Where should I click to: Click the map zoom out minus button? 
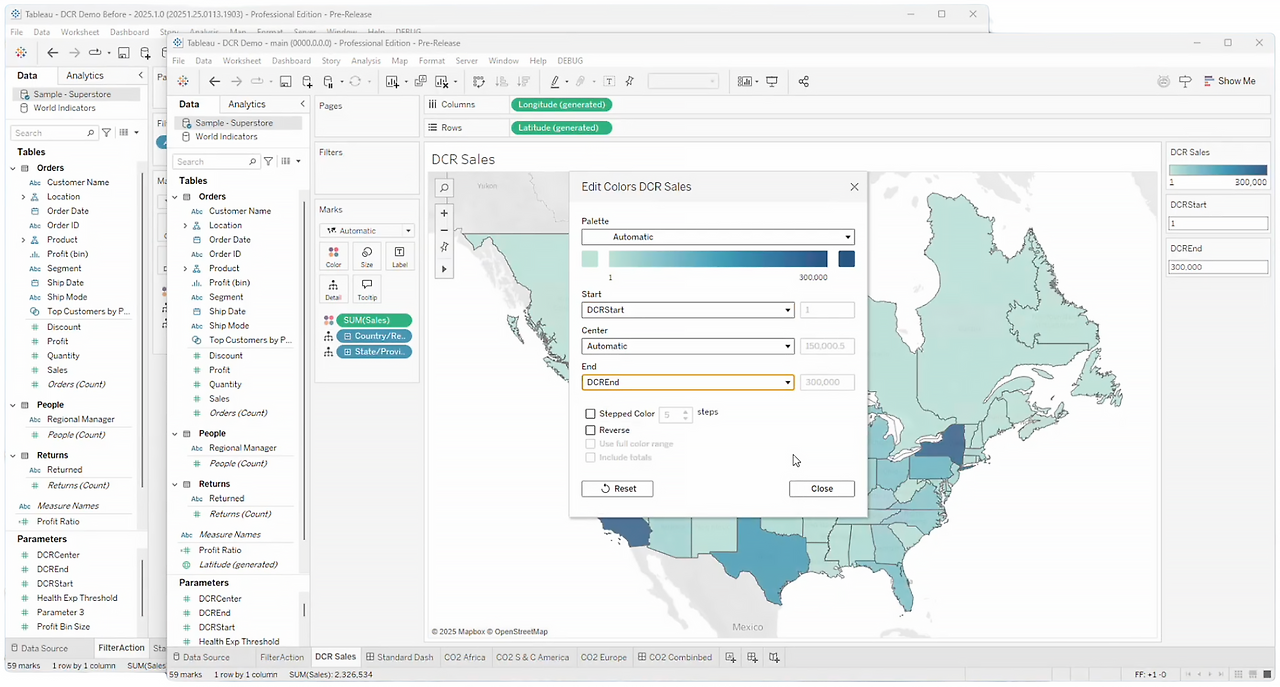(x=444, y=230)
